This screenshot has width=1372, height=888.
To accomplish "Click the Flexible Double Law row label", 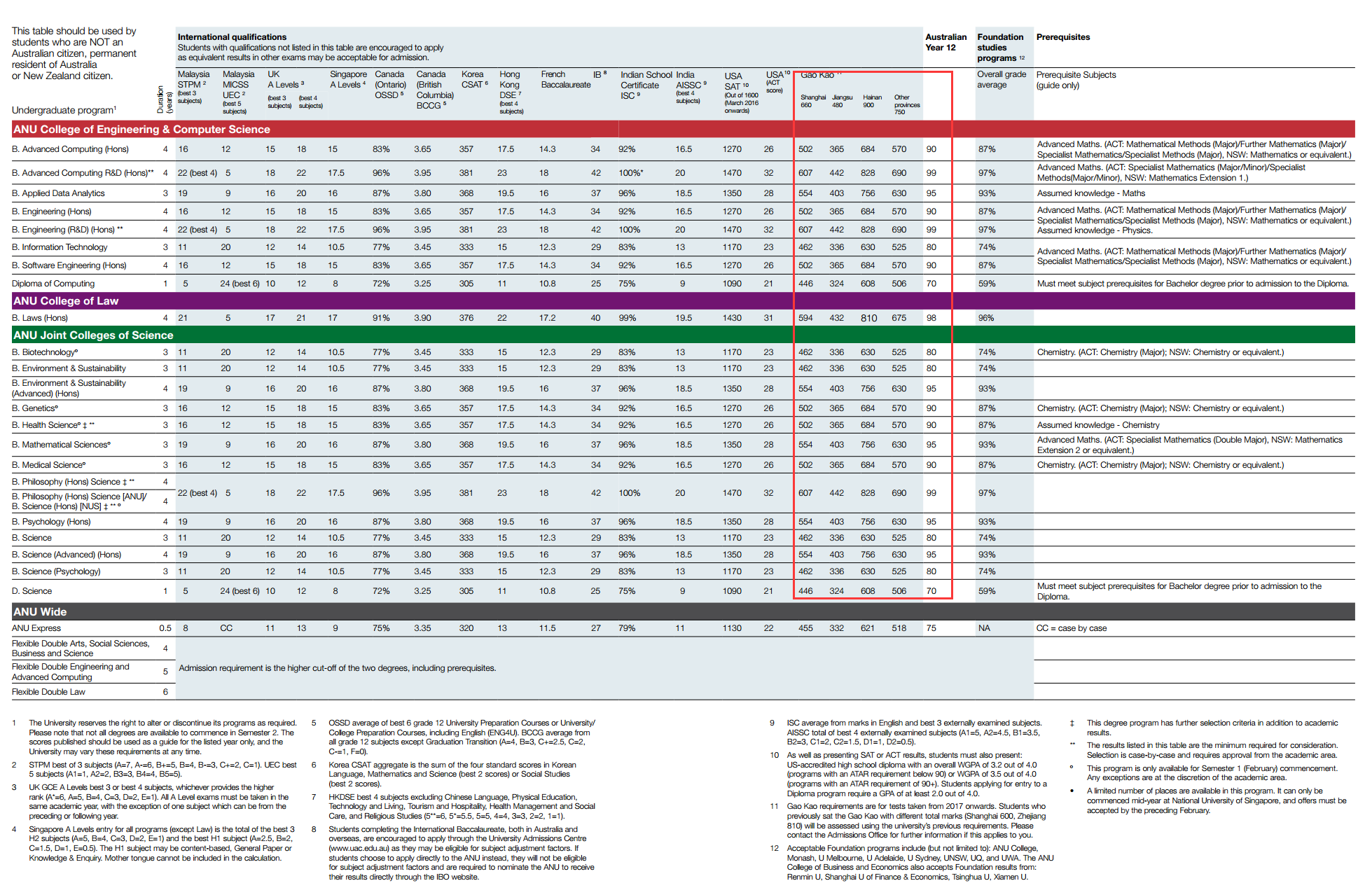I will coord(48,692).
